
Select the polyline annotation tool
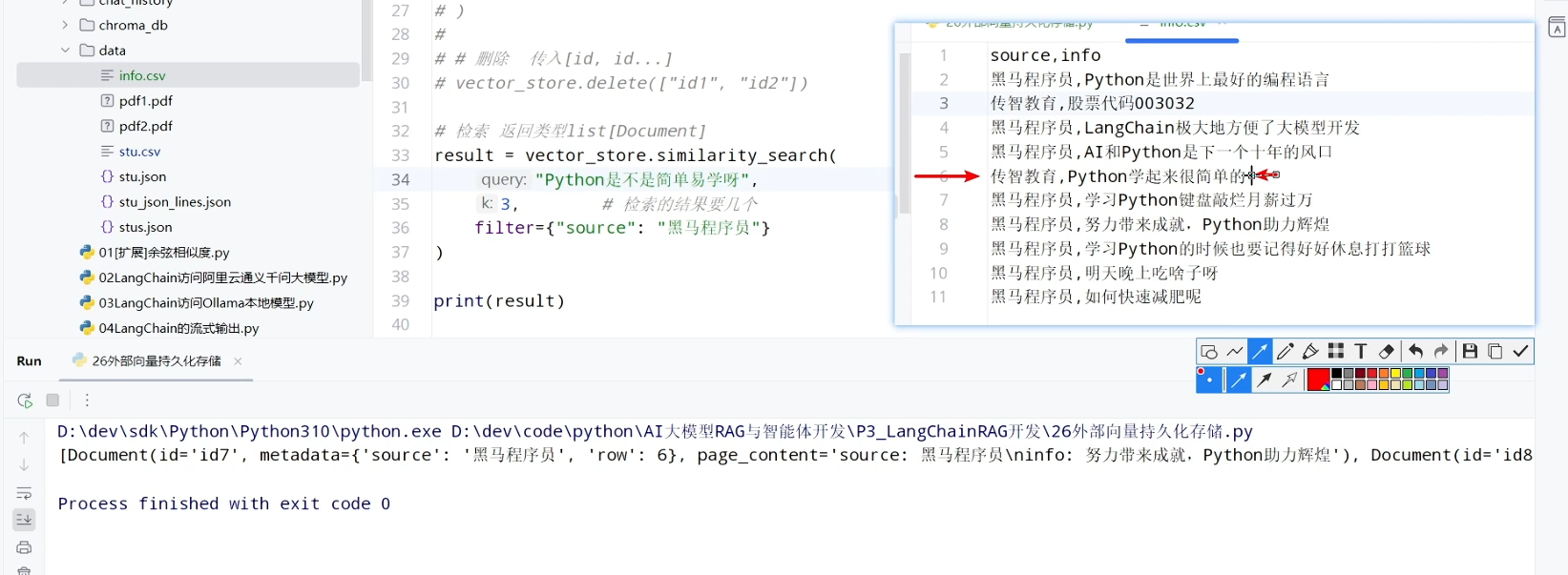tap(1235, 352)
